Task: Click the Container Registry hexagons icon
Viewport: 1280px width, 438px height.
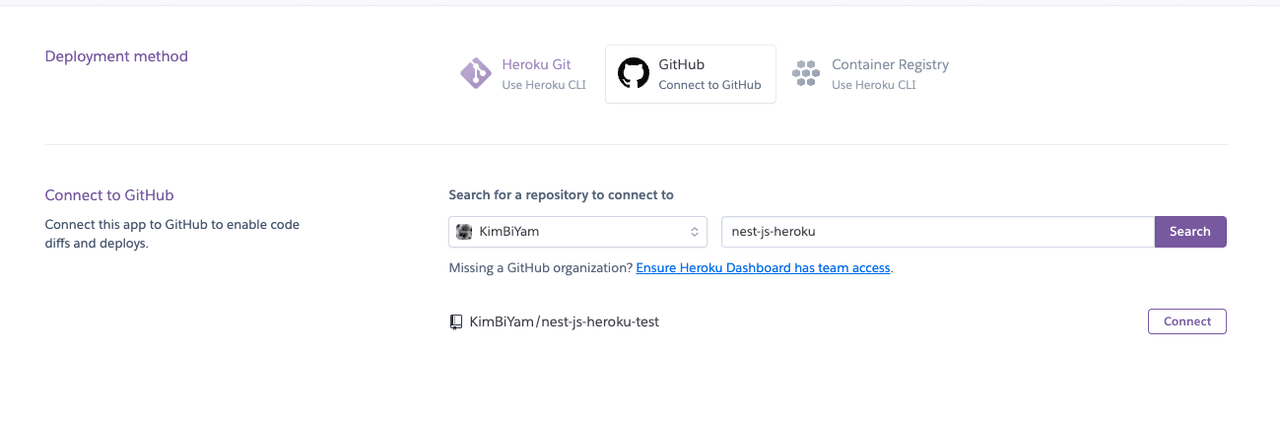Action: 806,74
